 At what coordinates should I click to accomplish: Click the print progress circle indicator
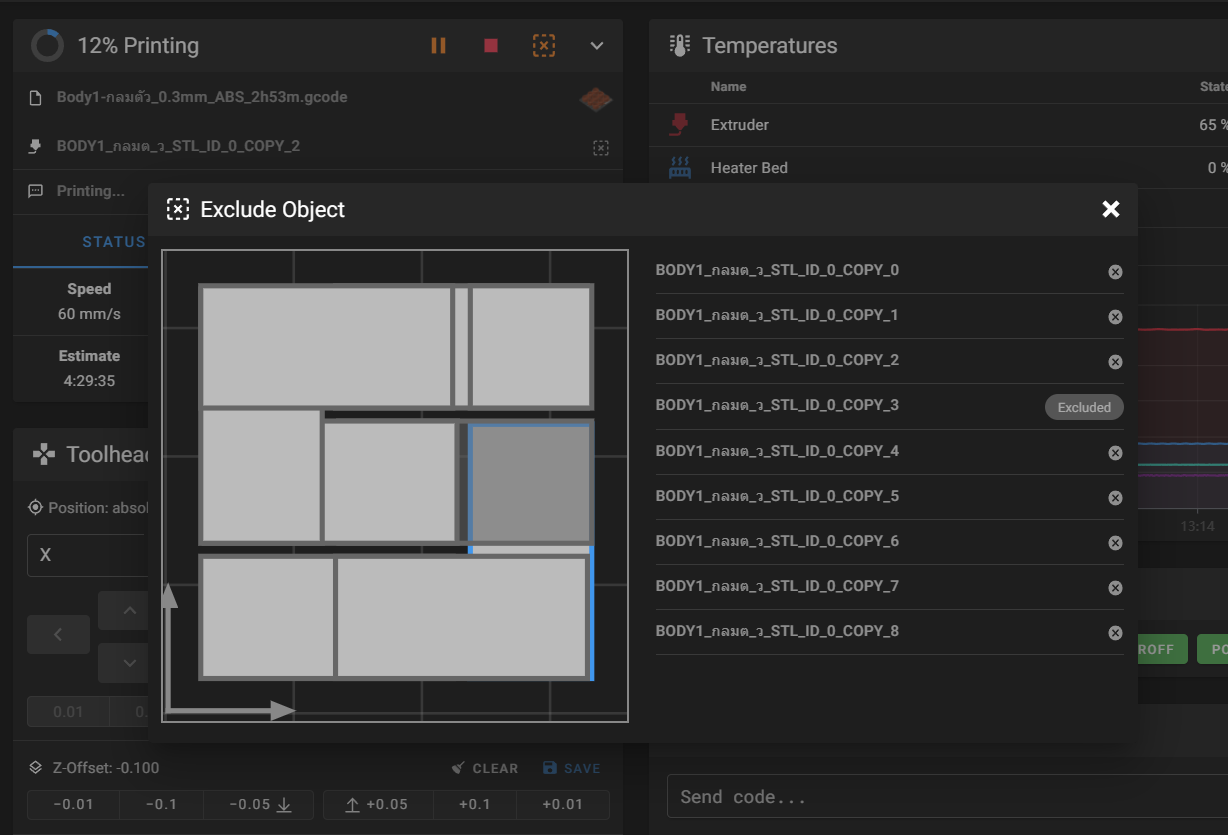pyautogui.click(x=47, y=46)
